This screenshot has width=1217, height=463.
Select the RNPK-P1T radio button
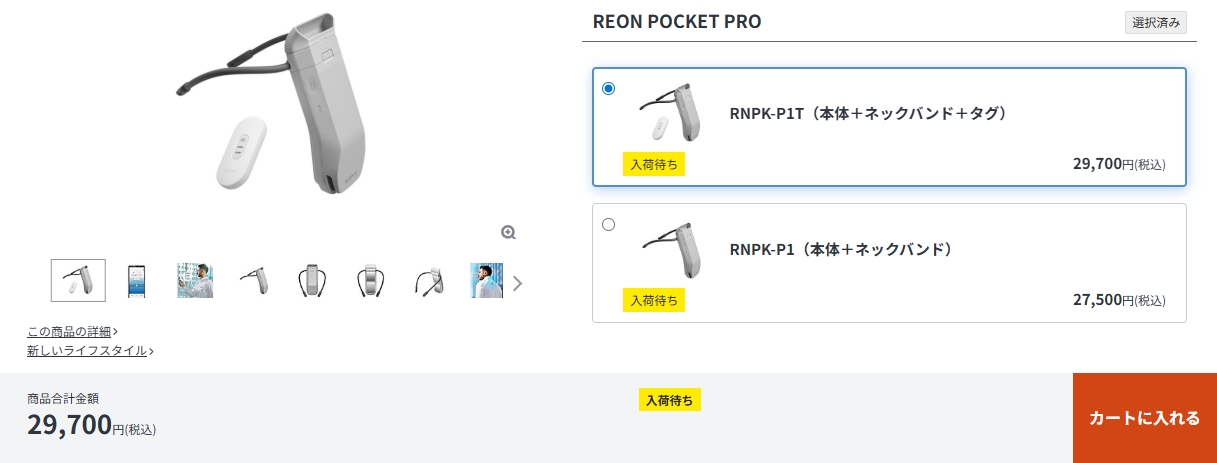[609, 88]
